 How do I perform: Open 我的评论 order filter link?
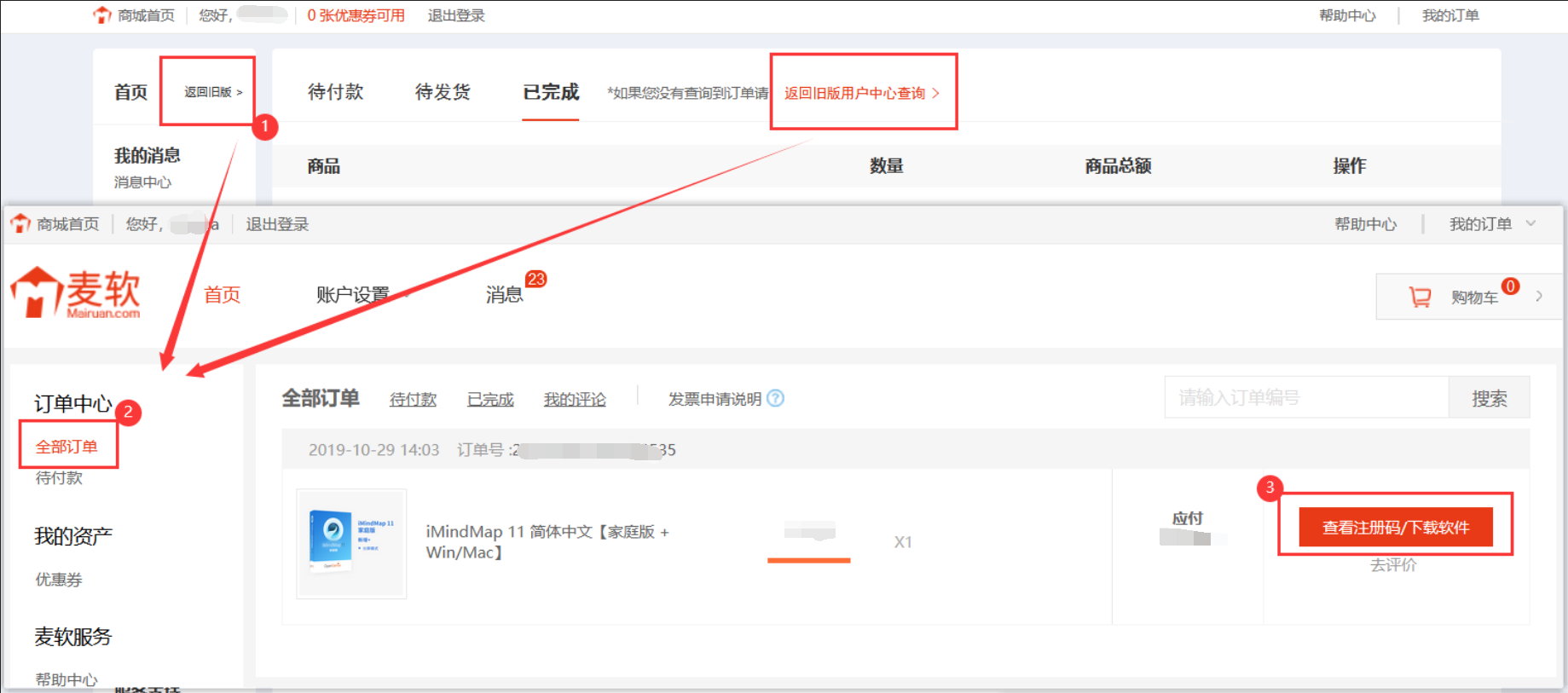click(x=575, y=399)
